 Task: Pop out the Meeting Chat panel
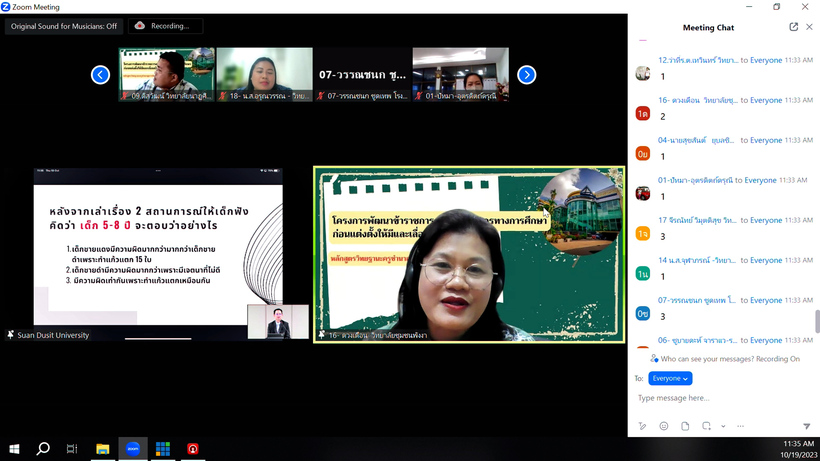[794, 27]
